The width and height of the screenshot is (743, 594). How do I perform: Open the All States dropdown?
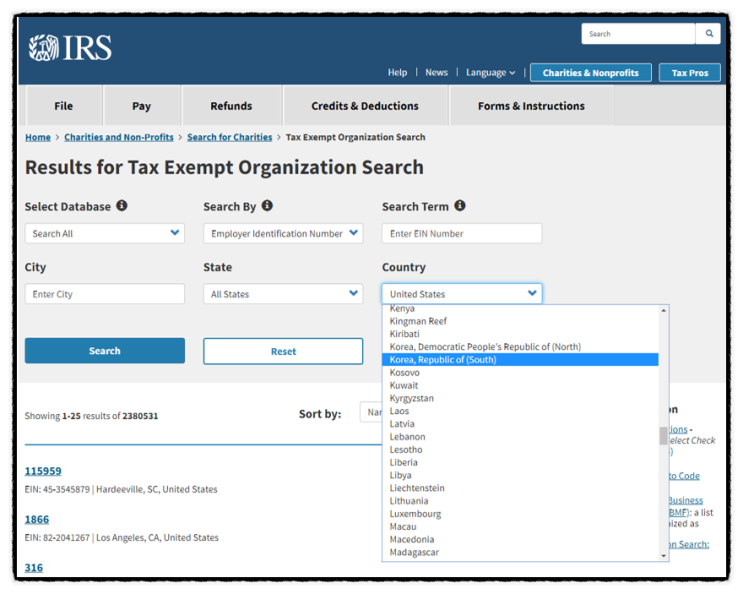[283, 294]
